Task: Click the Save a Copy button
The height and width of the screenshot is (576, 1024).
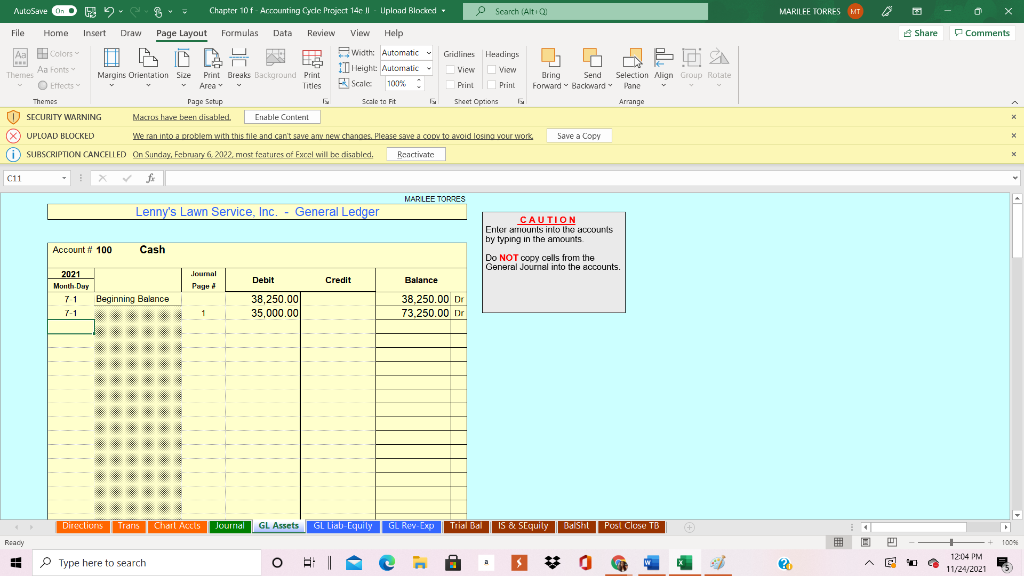Action: 578,135
